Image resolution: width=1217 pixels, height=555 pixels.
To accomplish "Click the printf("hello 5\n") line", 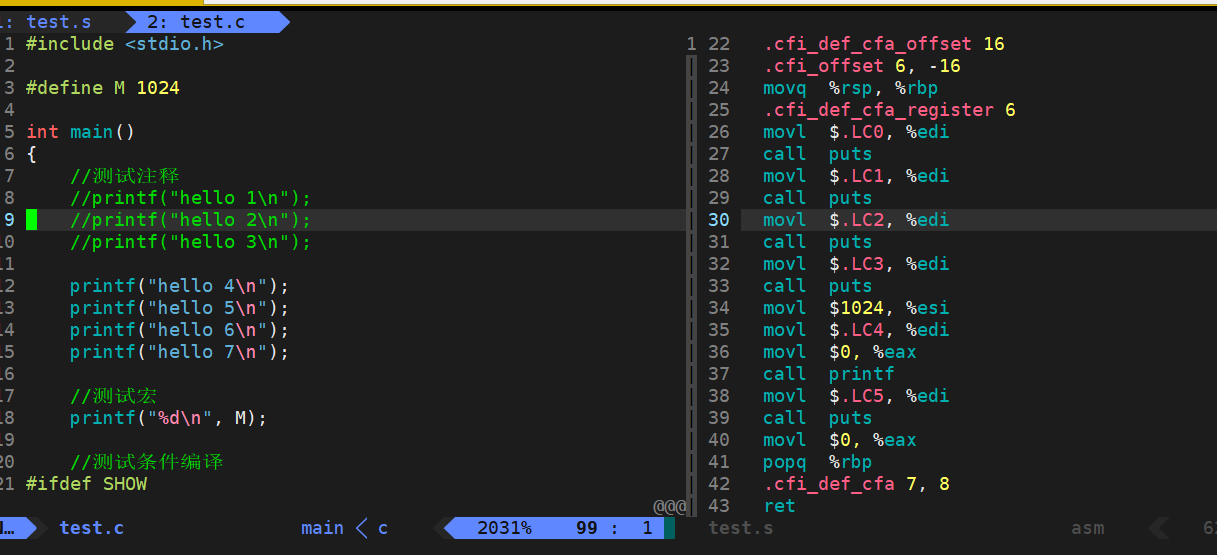I will click(179, 308).
